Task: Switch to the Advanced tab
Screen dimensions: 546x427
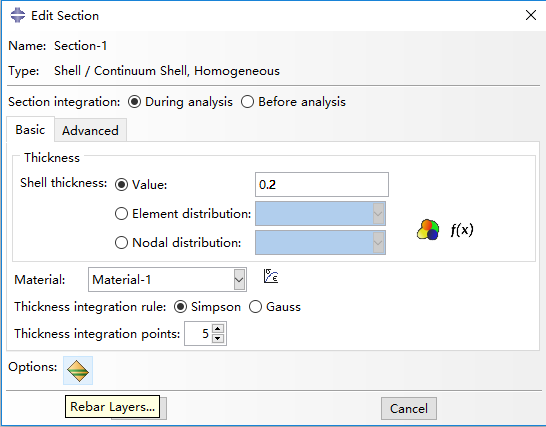Action: pos(90,130)
